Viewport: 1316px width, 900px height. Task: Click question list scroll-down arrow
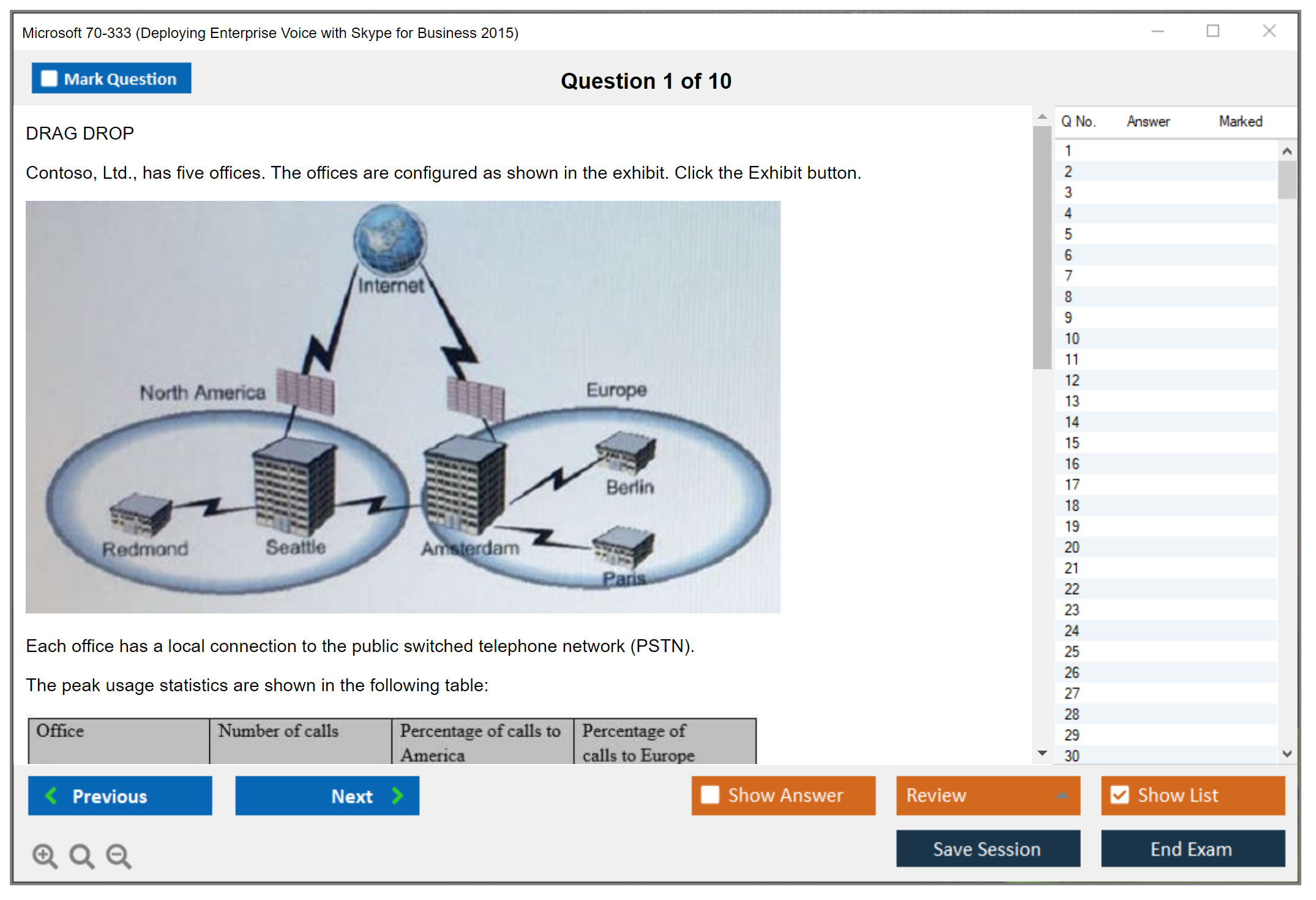1287,754
